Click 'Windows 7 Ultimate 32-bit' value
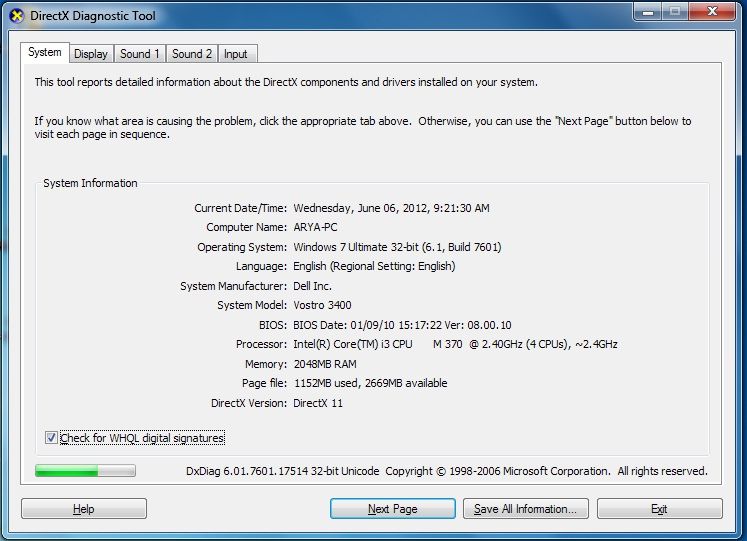 pos(397,247)
